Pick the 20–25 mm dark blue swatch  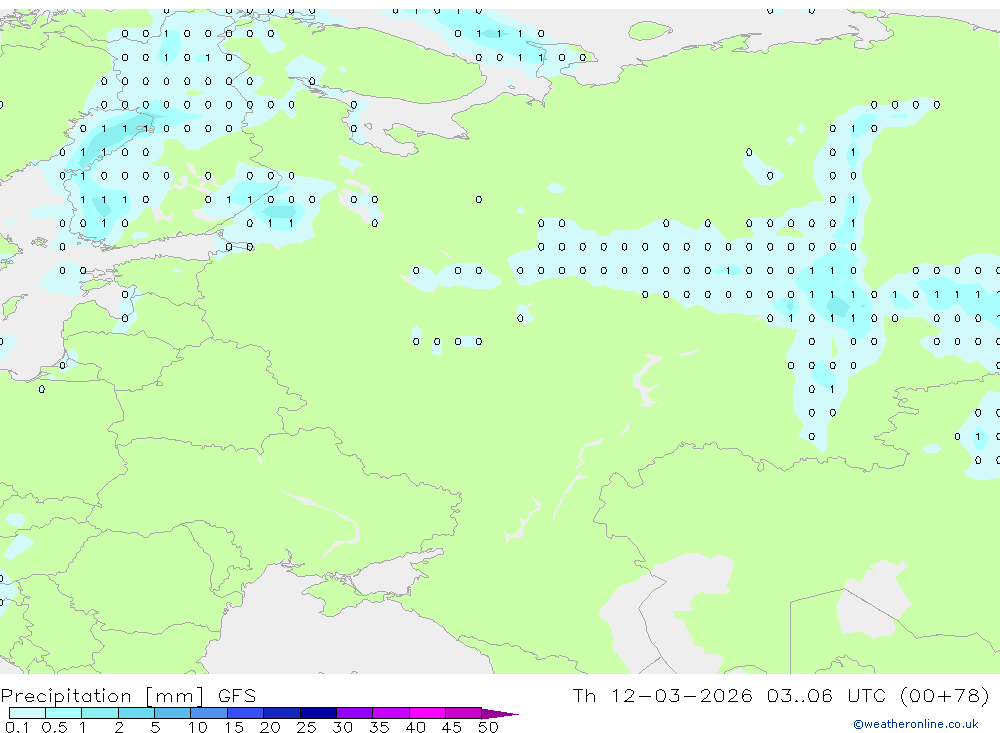click(282, 713)
